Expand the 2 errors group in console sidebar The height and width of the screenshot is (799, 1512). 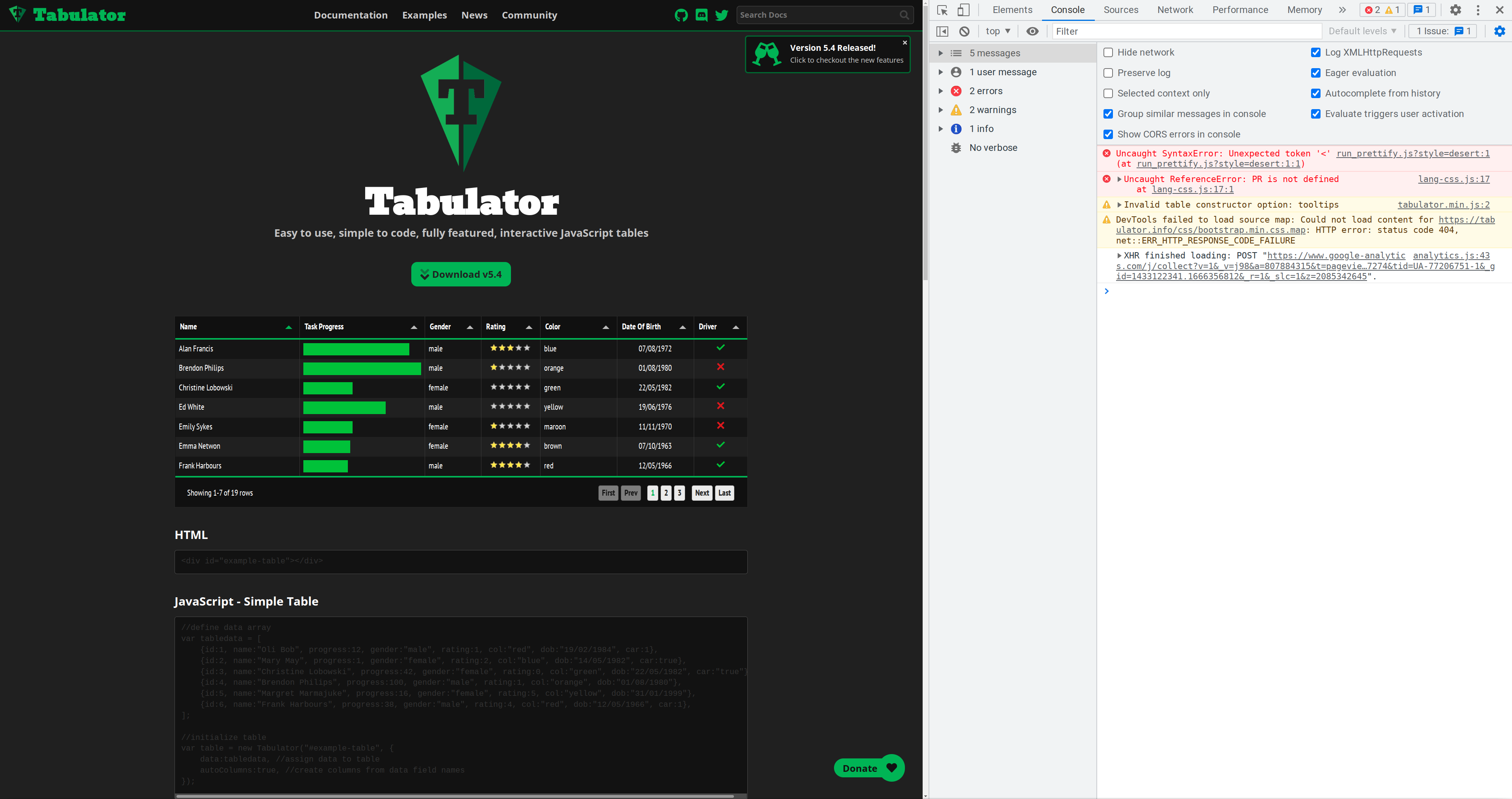click(941, 91)
